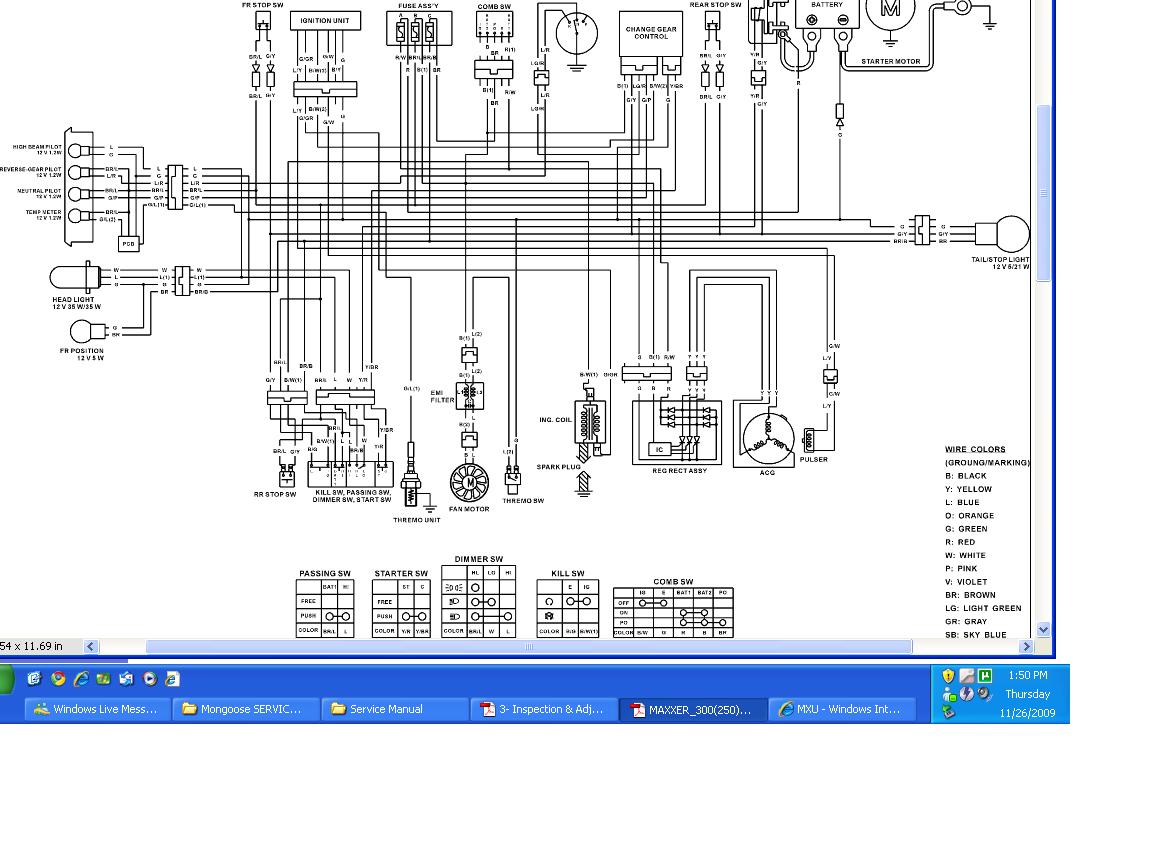Click the Windows Live Messenger tray icon
This screenshot has height=864, width=1152.
(948, 694)
